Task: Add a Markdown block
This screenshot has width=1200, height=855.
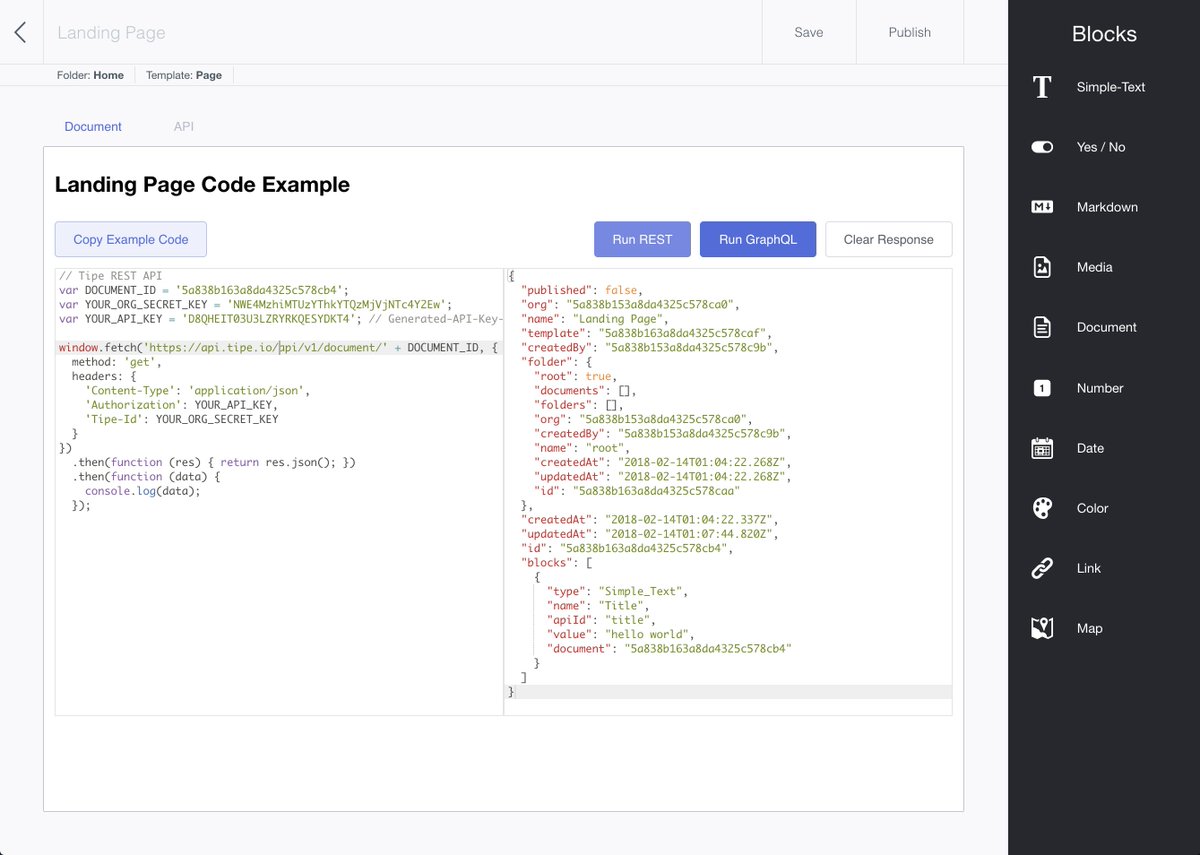Action: point(1107,207)
